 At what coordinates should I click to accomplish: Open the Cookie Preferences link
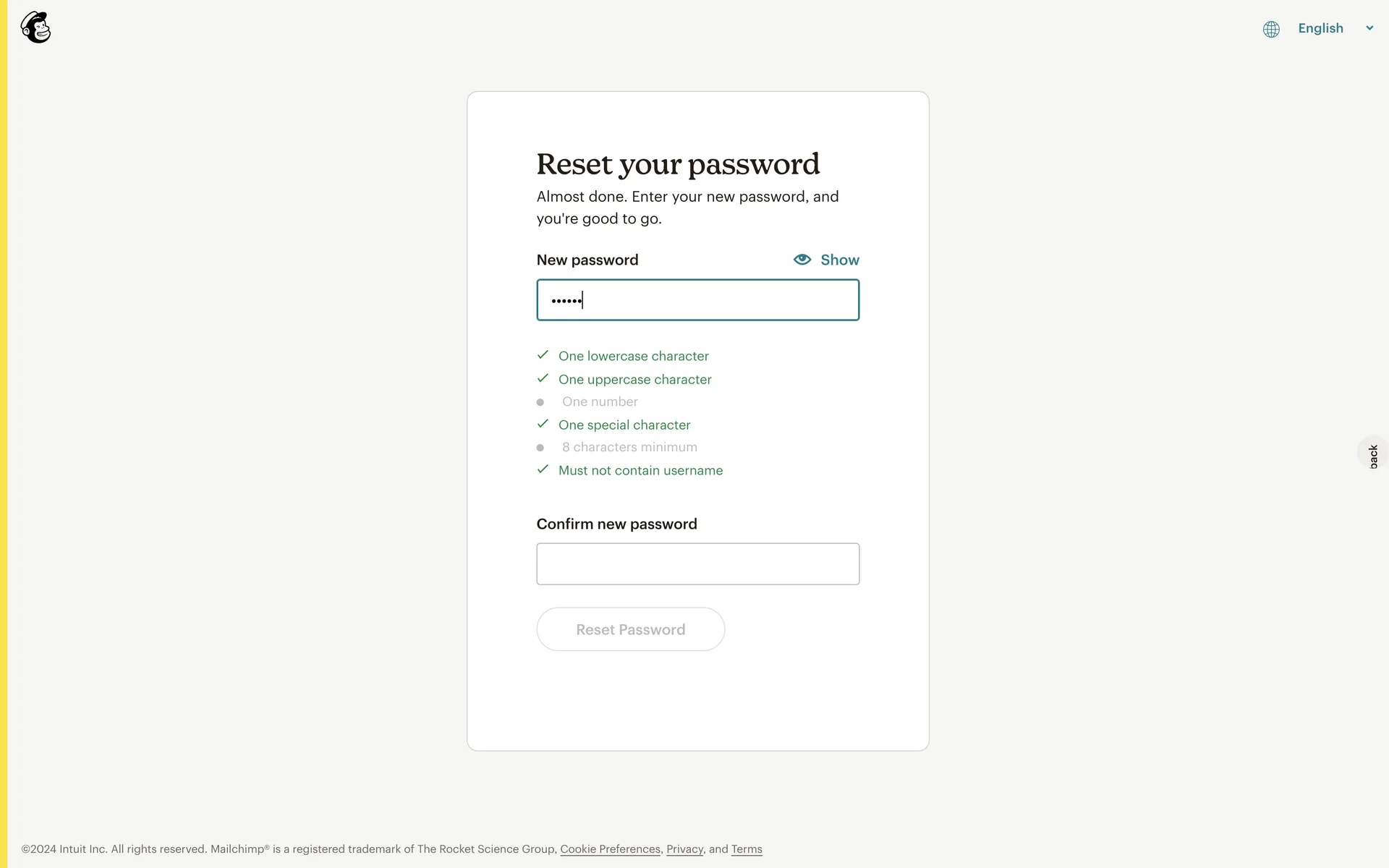pos(610,849)
